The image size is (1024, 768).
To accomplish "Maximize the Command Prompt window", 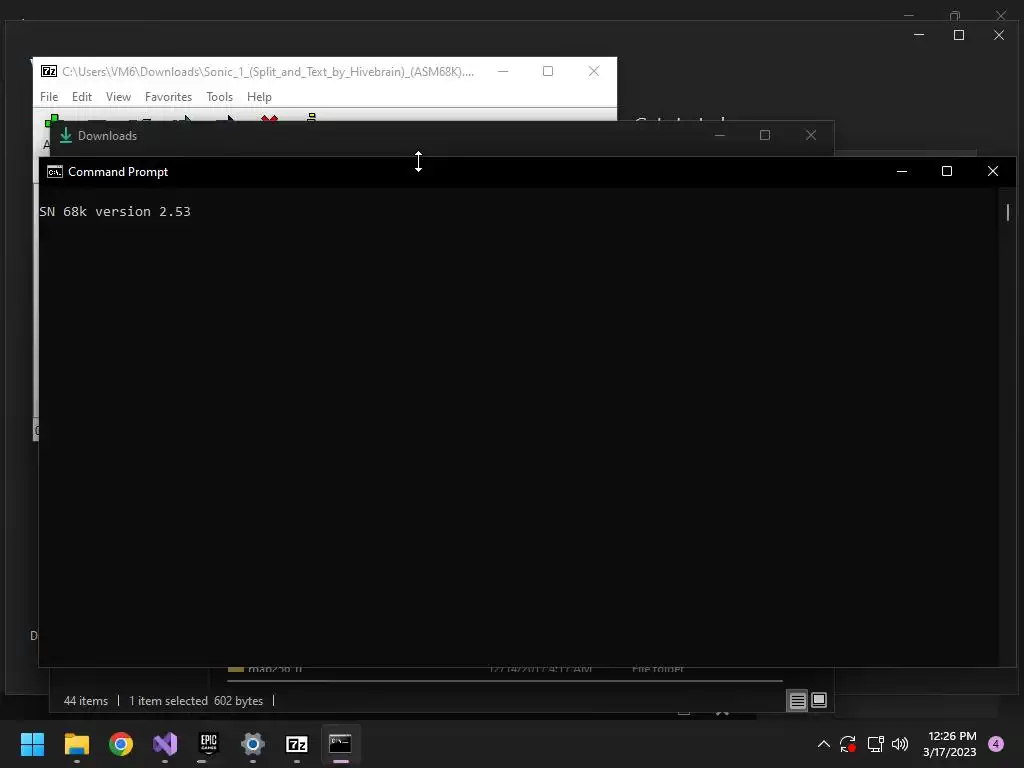I will point(947,171).
